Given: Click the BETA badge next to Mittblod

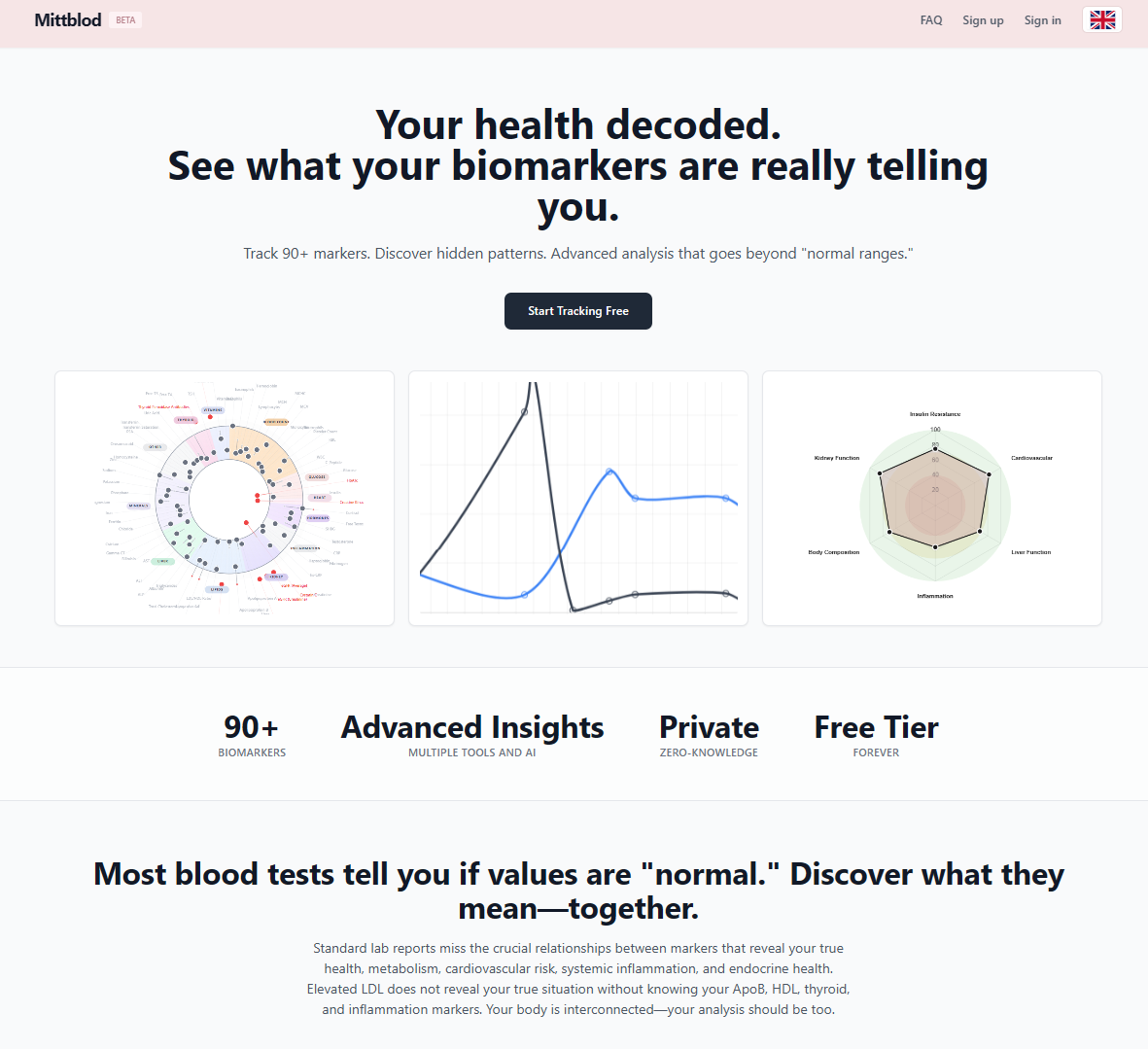Looking at the screenshot, I should coord(125,19).
